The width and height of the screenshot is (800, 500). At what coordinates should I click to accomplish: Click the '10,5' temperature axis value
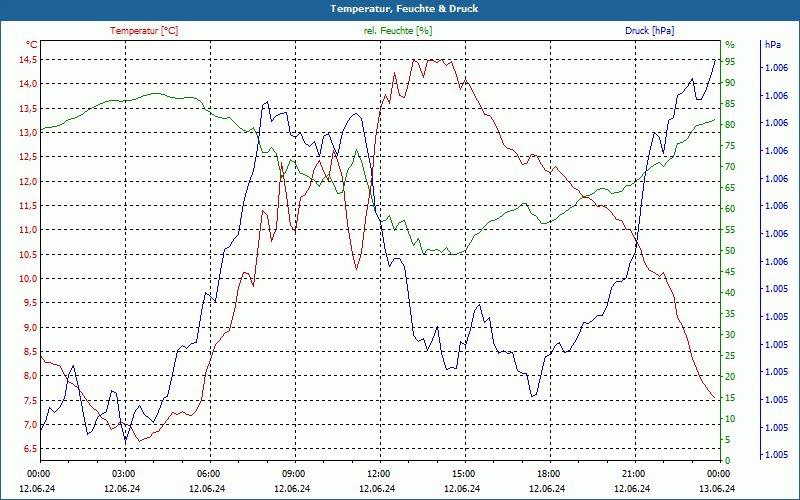click(x=28, y=254)
